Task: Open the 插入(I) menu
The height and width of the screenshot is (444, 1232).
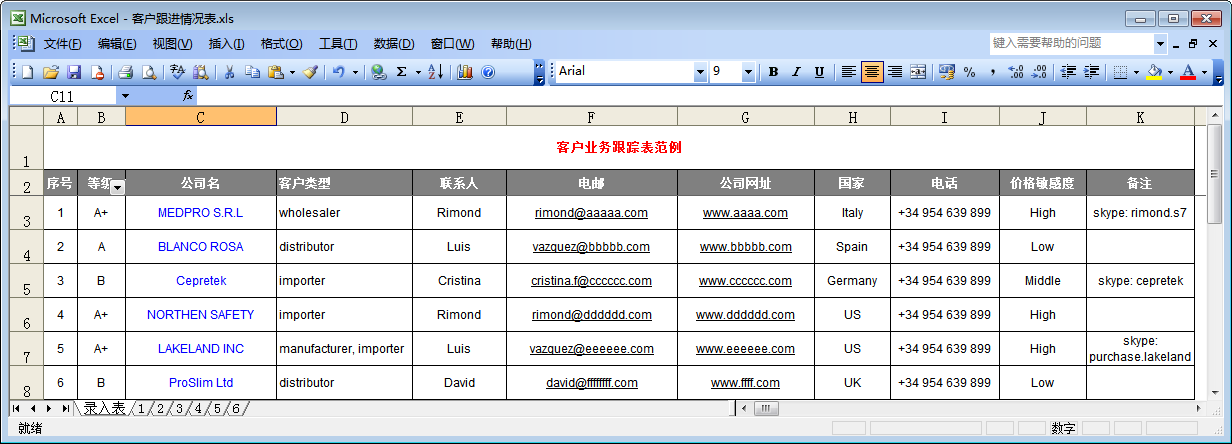Action: click(x=226, y=43)
